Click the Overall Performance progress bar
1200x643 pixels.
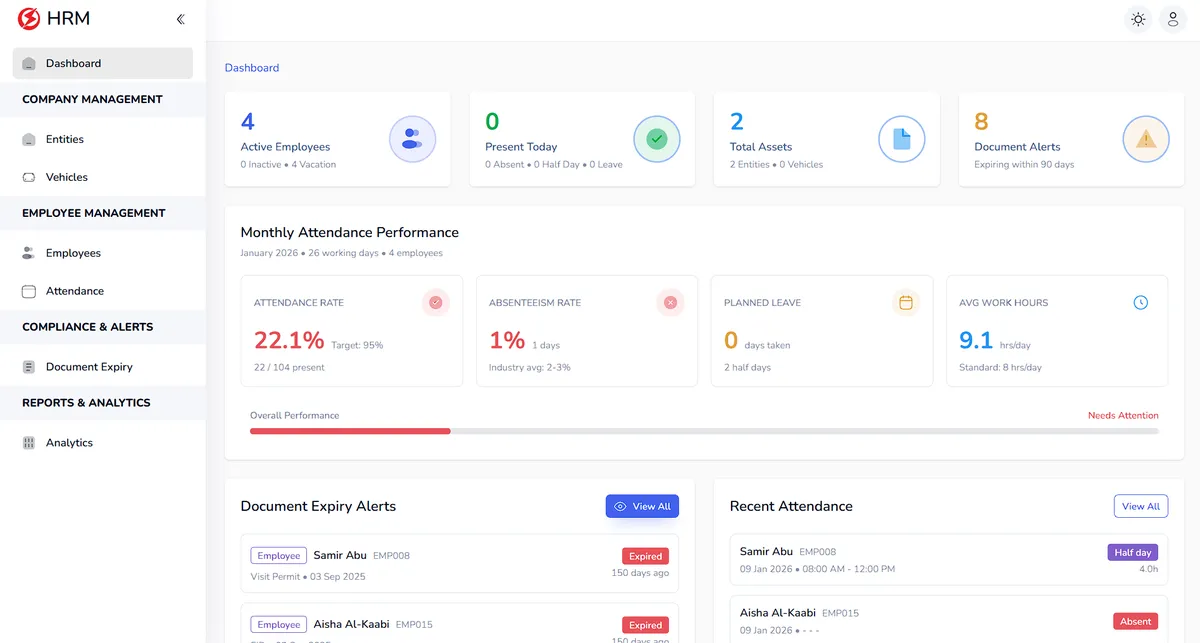coord(704,431)
